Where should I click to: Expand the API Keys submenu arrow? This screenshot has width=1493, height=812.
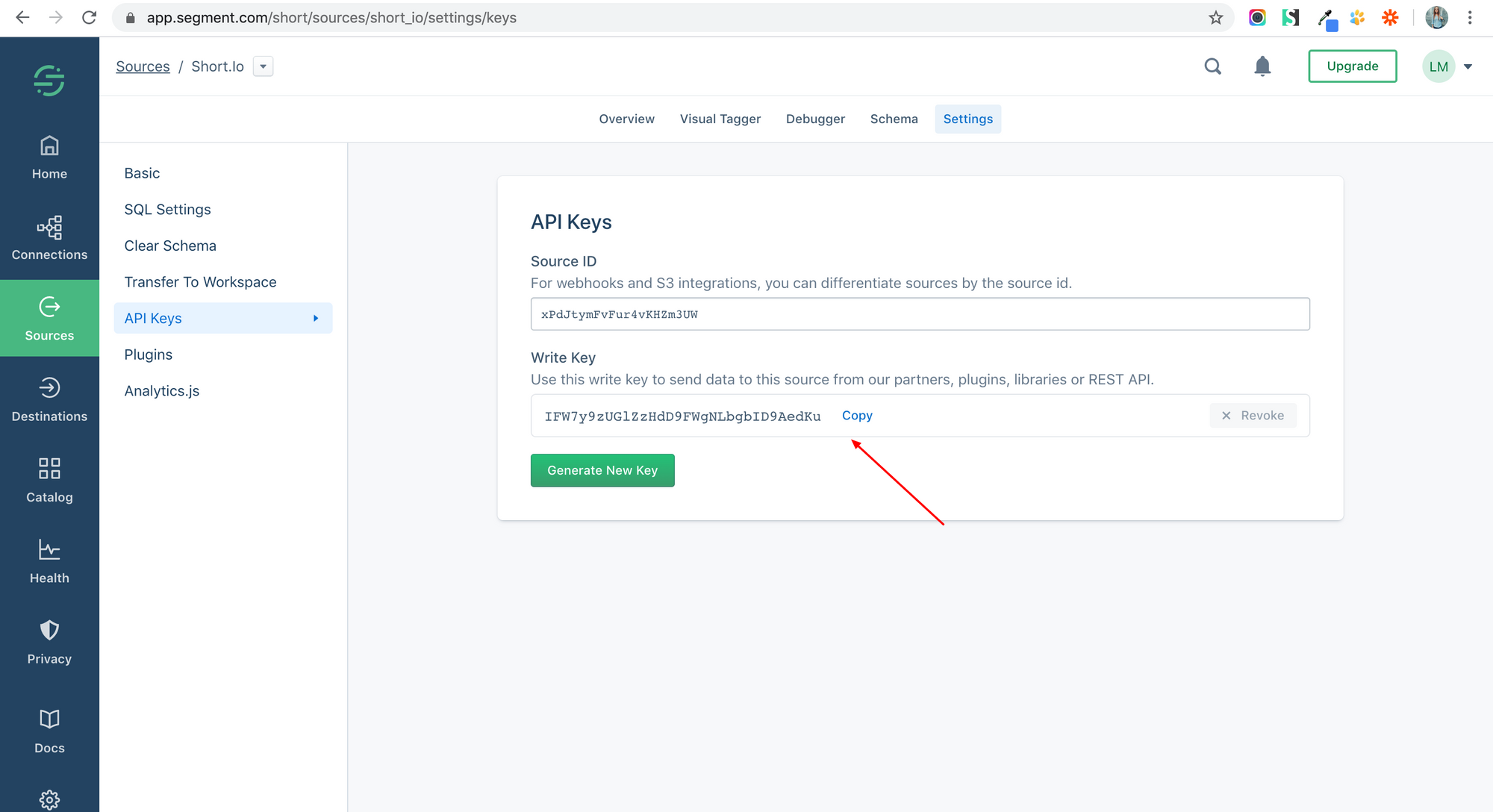(316, 318)
